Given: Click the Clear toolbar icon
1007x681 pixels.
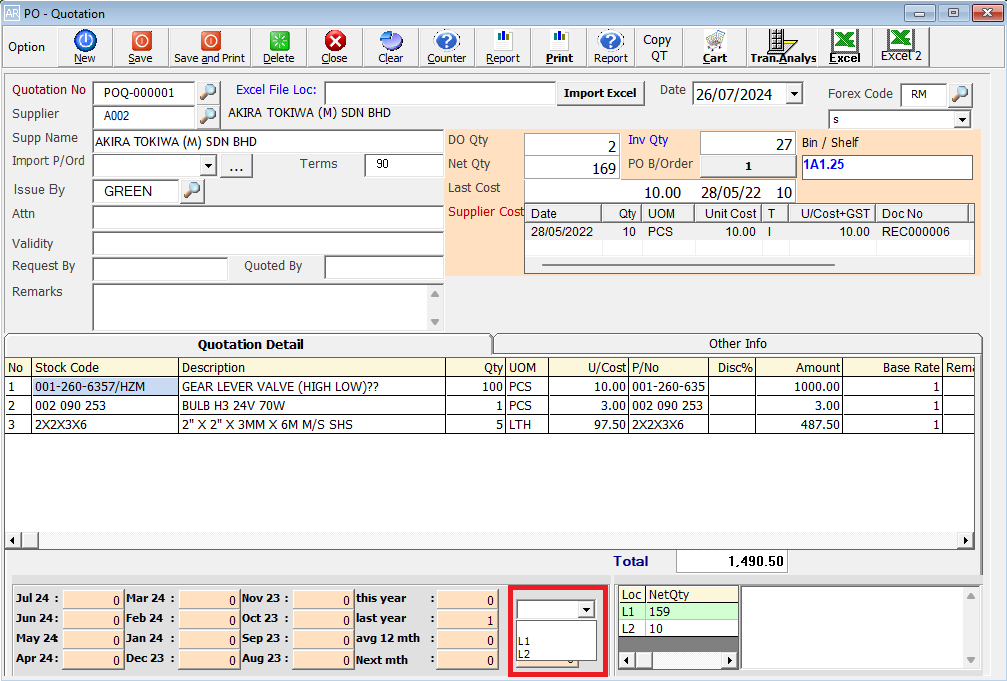Looking at the screenshot, I should click(x=390, y=47).
